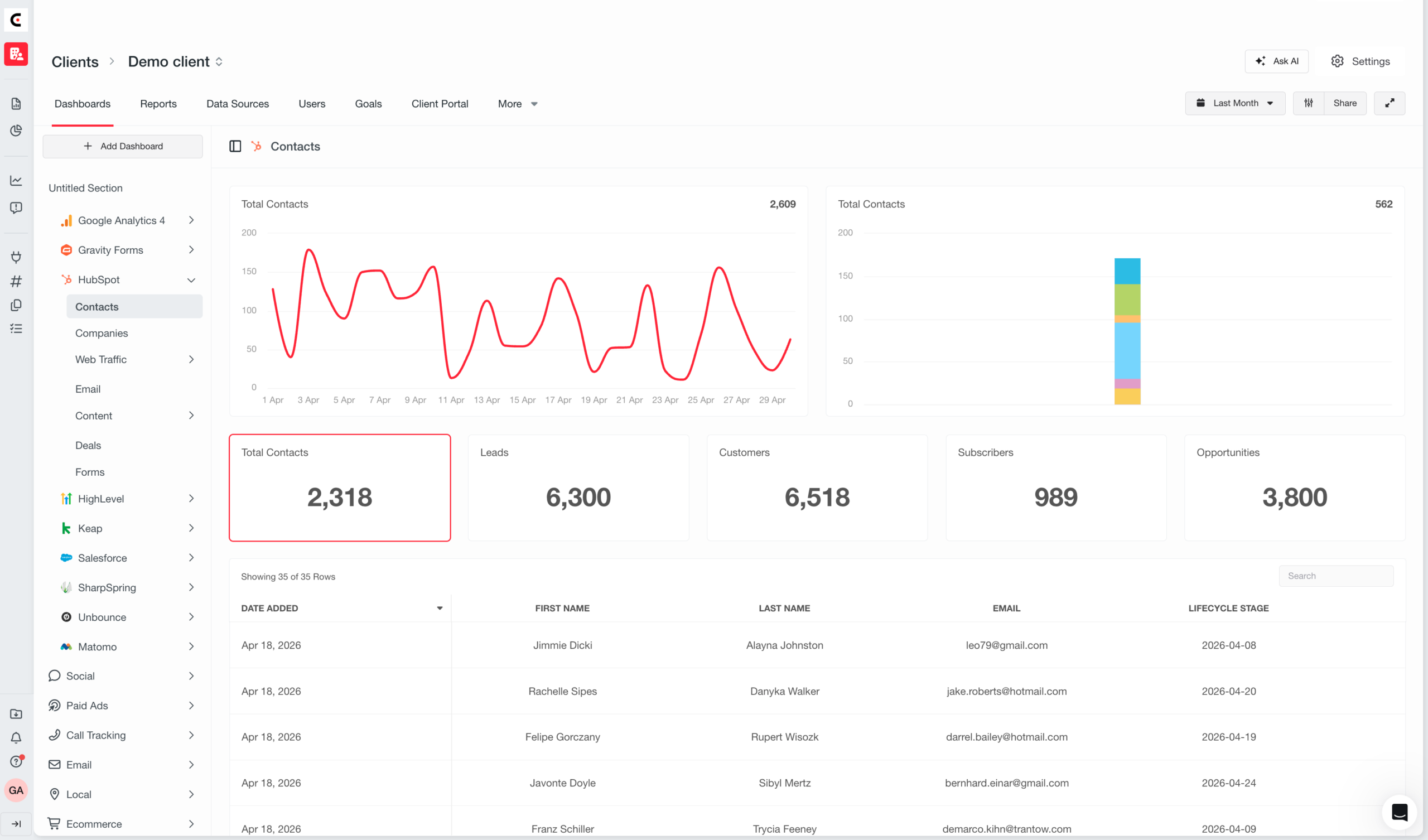This screenshot has width=1428, height=840.
Task: Click the Share button
Action: coord(1345,103)
